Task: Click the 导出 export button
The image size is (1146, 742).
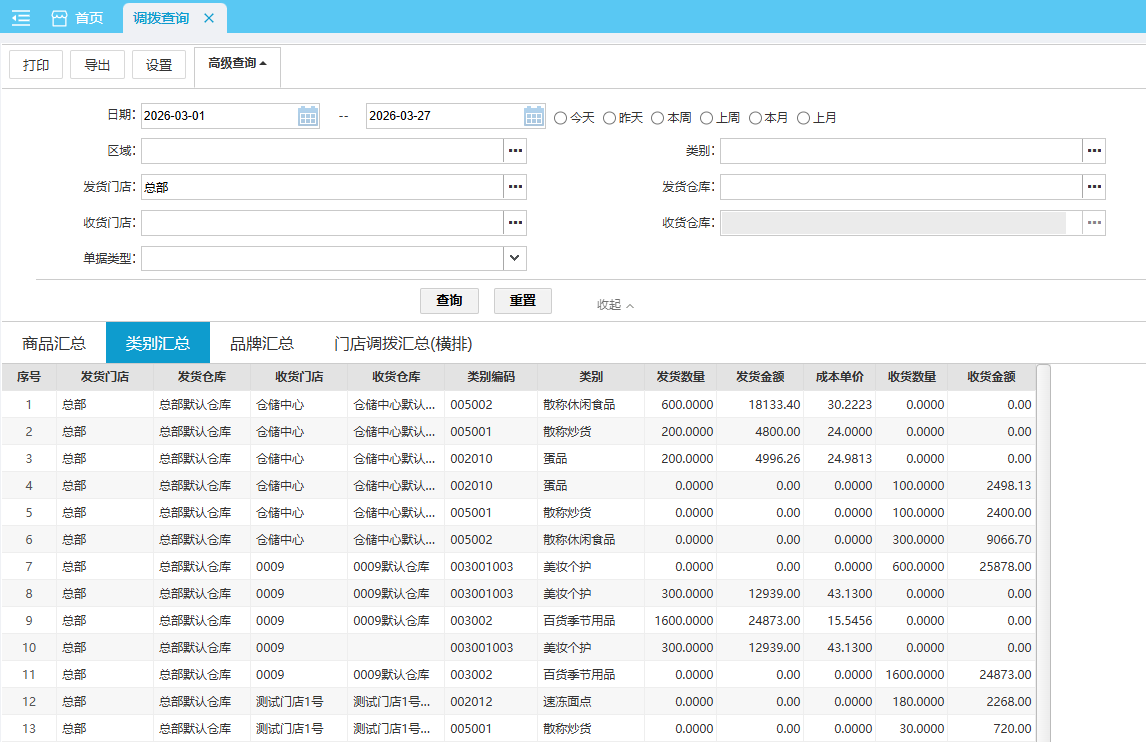Action: (x=97, y=65)
